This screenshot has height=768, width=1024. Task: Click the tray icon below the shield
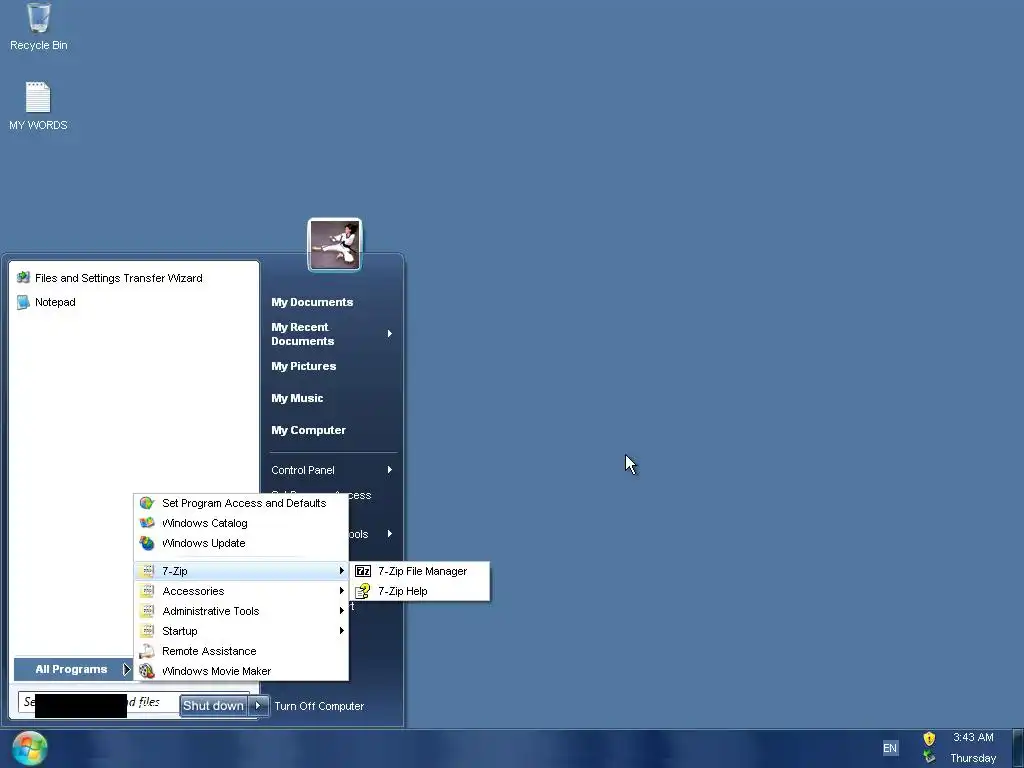click(x=929, y=758)
